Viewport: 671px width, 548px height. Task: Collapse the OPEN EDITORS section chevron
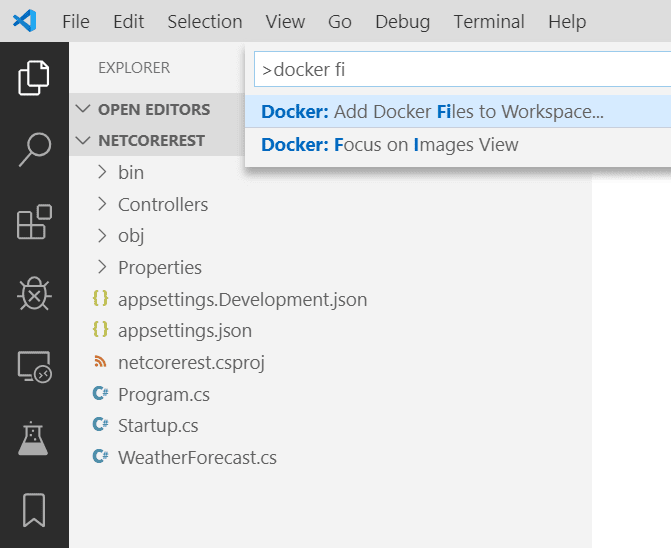coord(83,109)
